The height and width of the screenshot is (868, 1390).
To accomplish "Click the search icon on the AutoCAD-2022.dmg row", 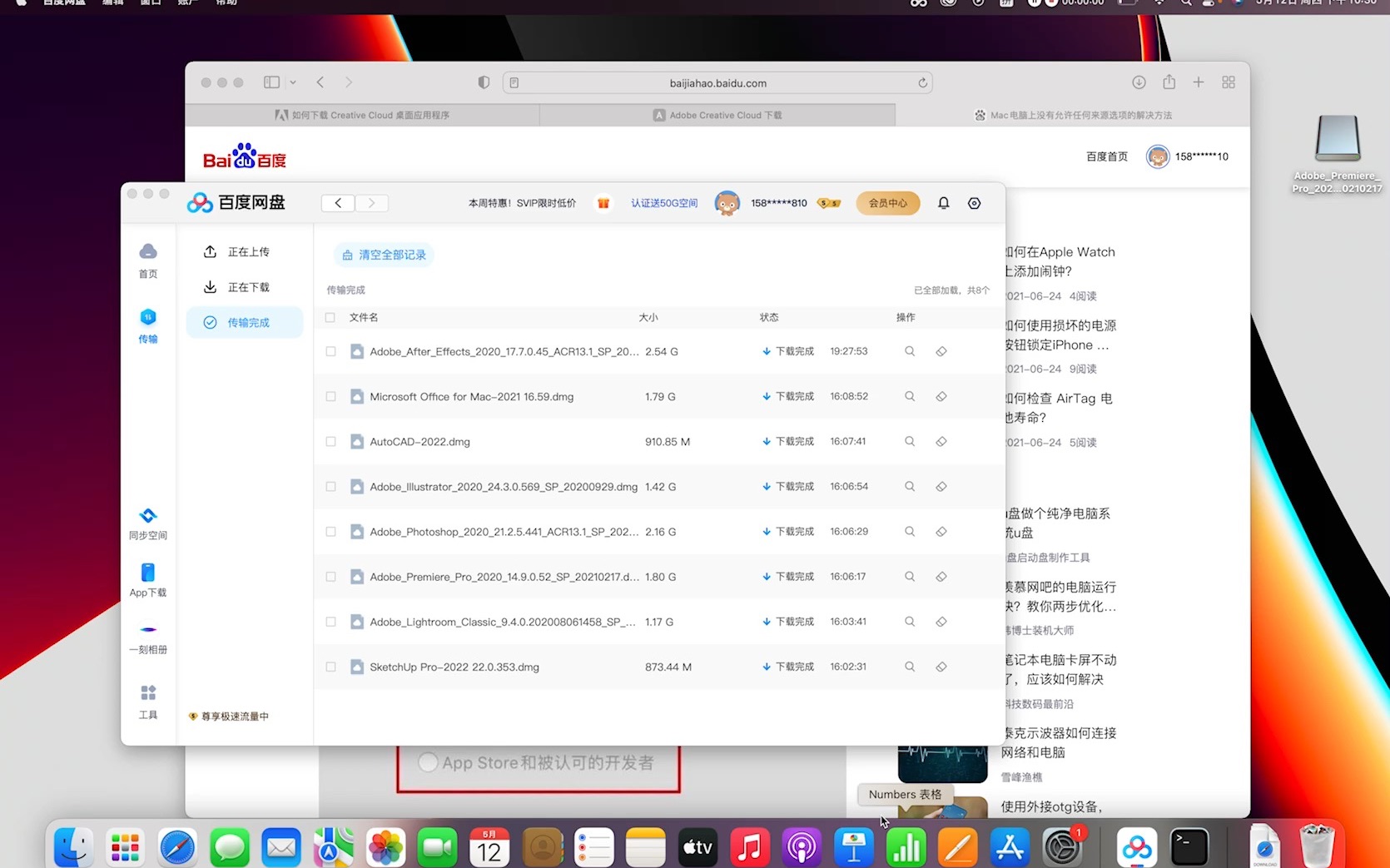I will [909, 441].
